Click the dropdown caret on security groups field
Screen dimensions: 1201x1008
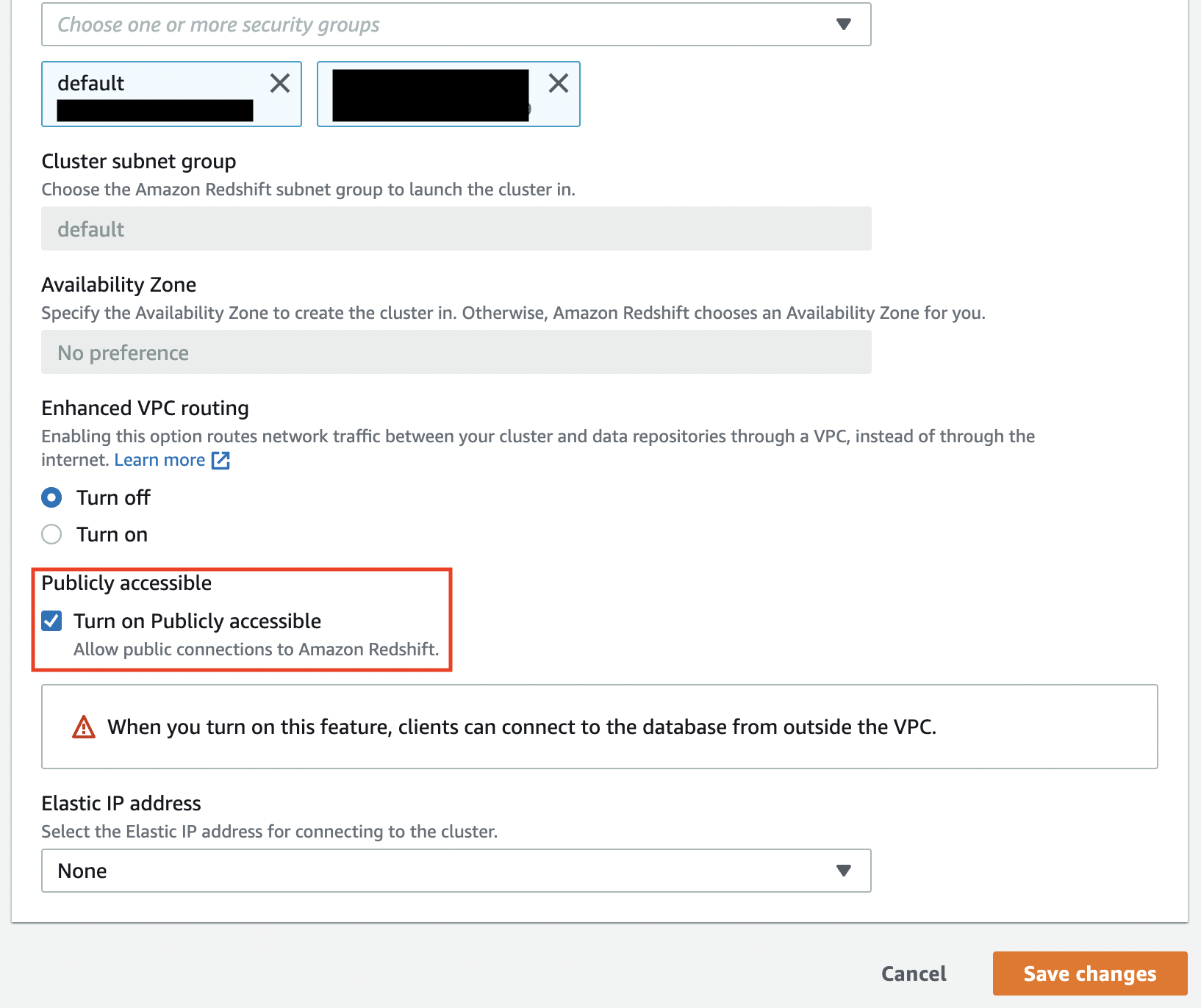(x=843, y=24)
